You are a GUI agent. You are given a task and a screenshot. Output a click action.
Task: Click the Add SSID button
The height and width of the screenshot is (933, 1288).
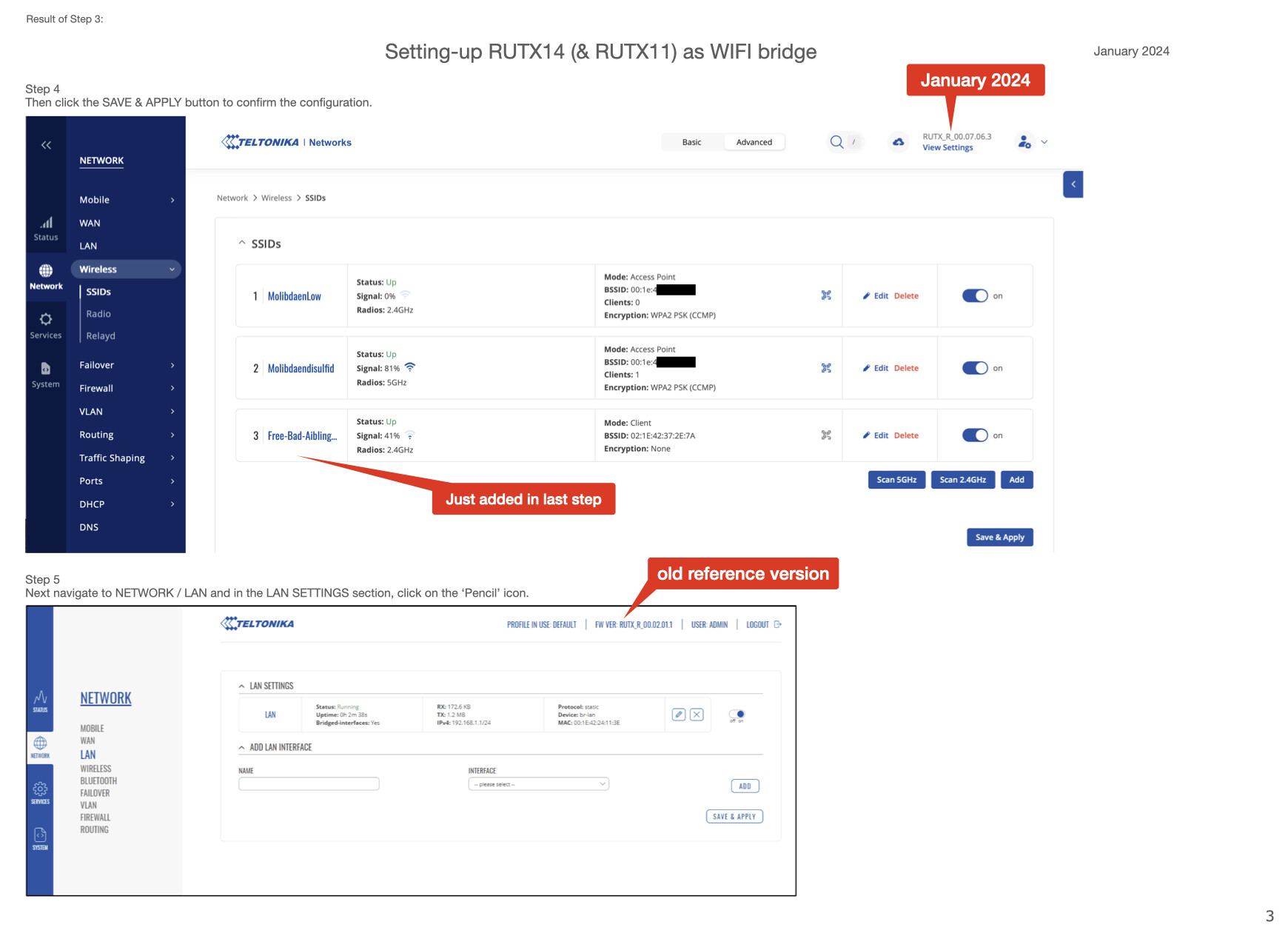pos(1016,480)
